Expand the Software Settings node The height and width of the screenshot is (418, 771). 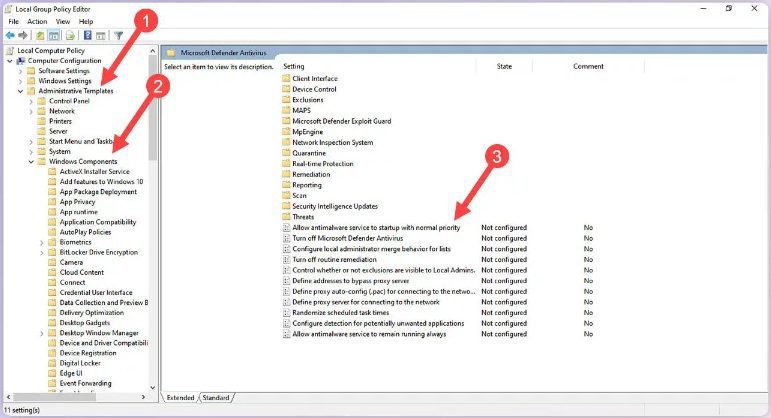click(x=20, y=71)
